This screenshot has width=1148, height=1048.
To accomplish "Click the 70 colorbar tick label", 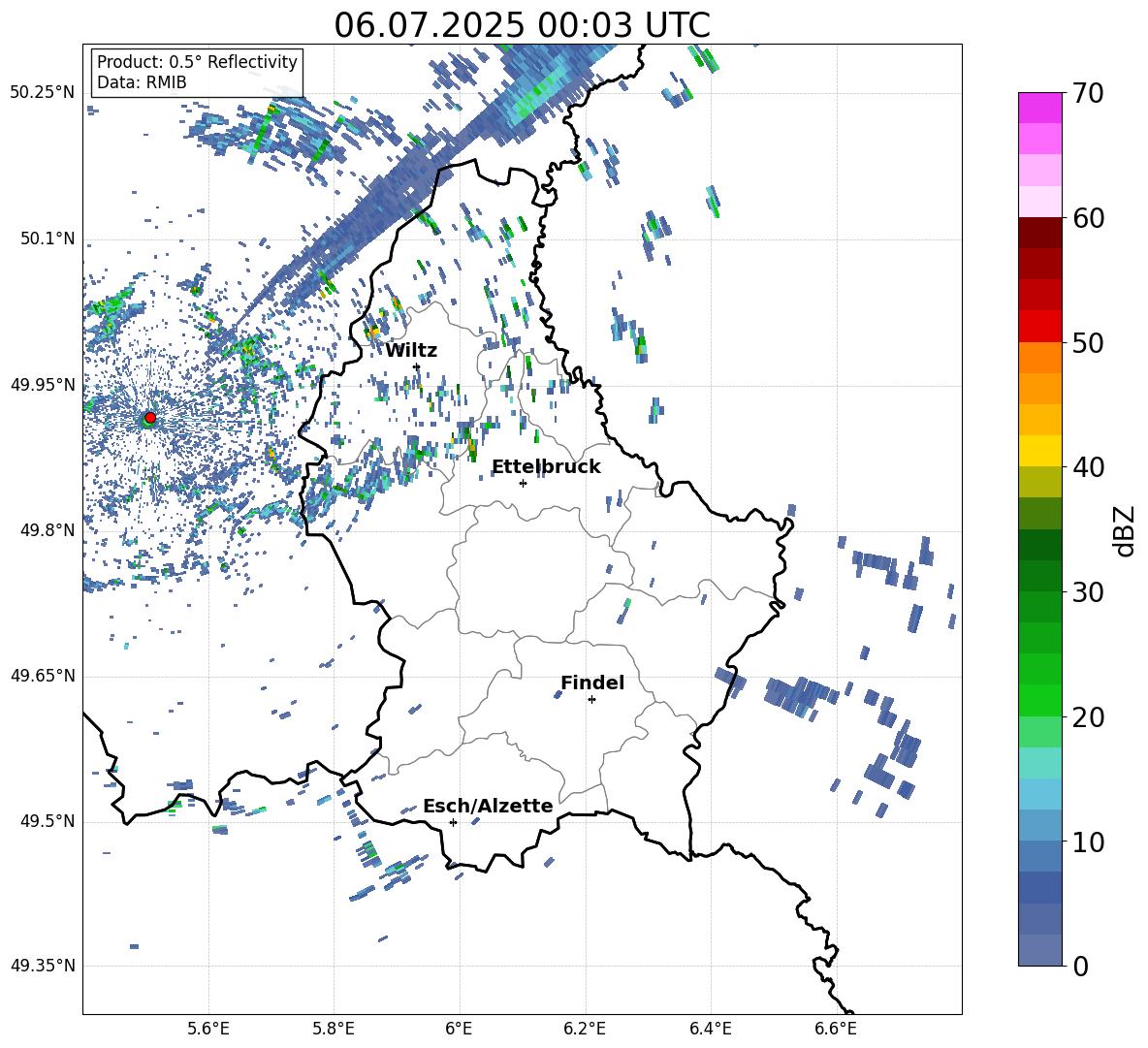I will point(1088,93).
